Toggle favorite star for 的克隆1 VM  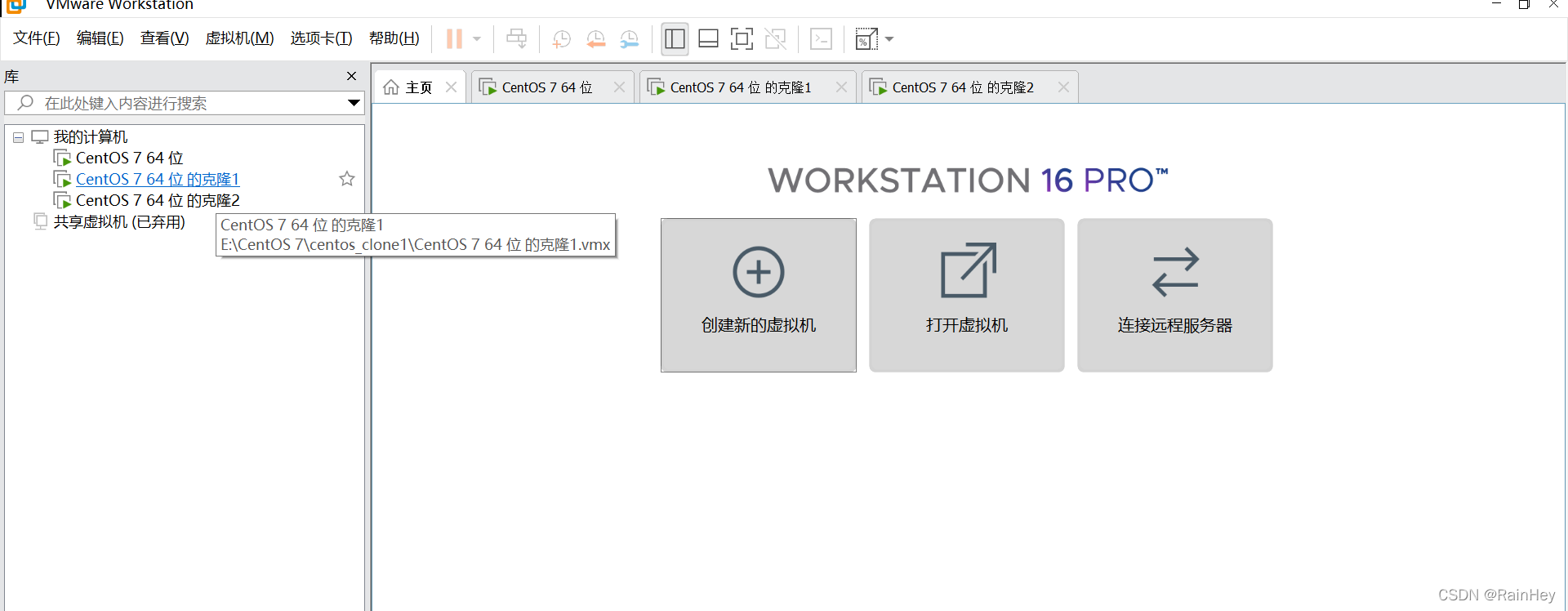347,179
